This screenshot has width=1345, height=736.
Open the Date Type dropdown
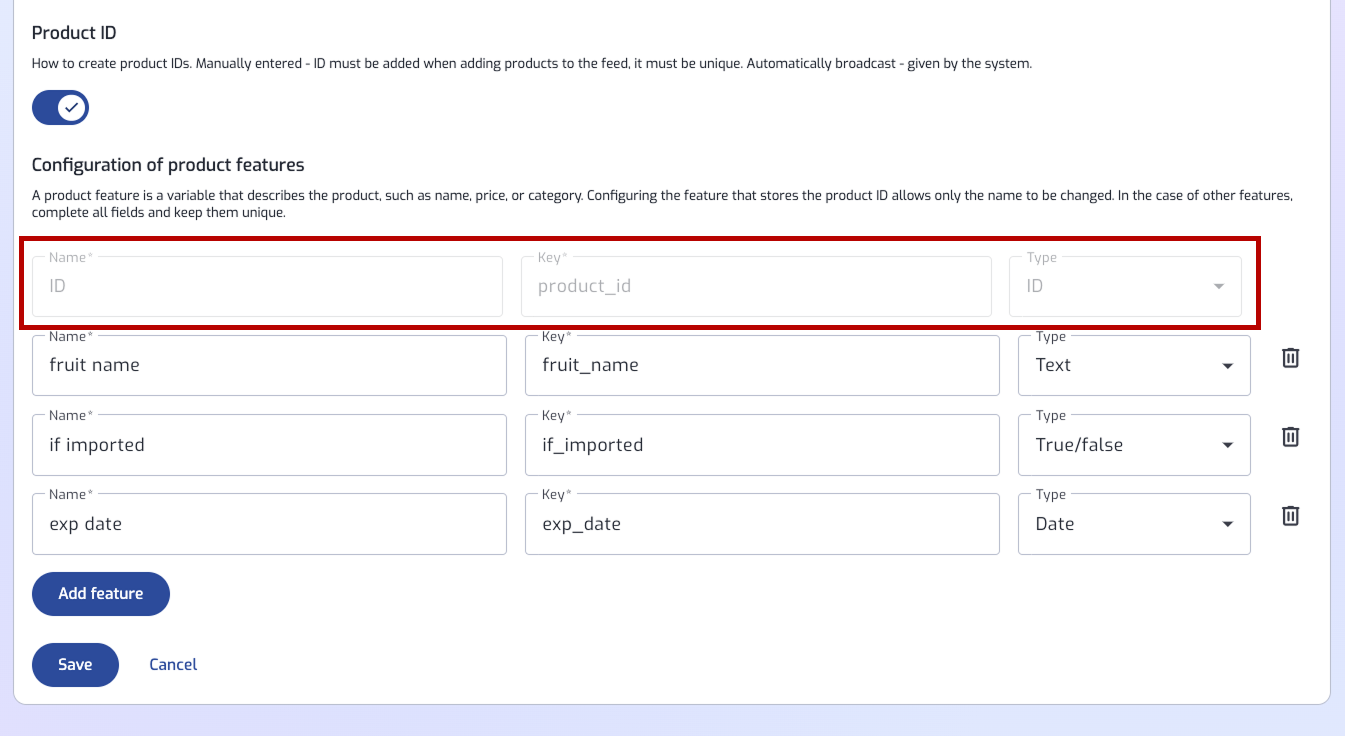pyautogui.click(x=1134, y=524)
